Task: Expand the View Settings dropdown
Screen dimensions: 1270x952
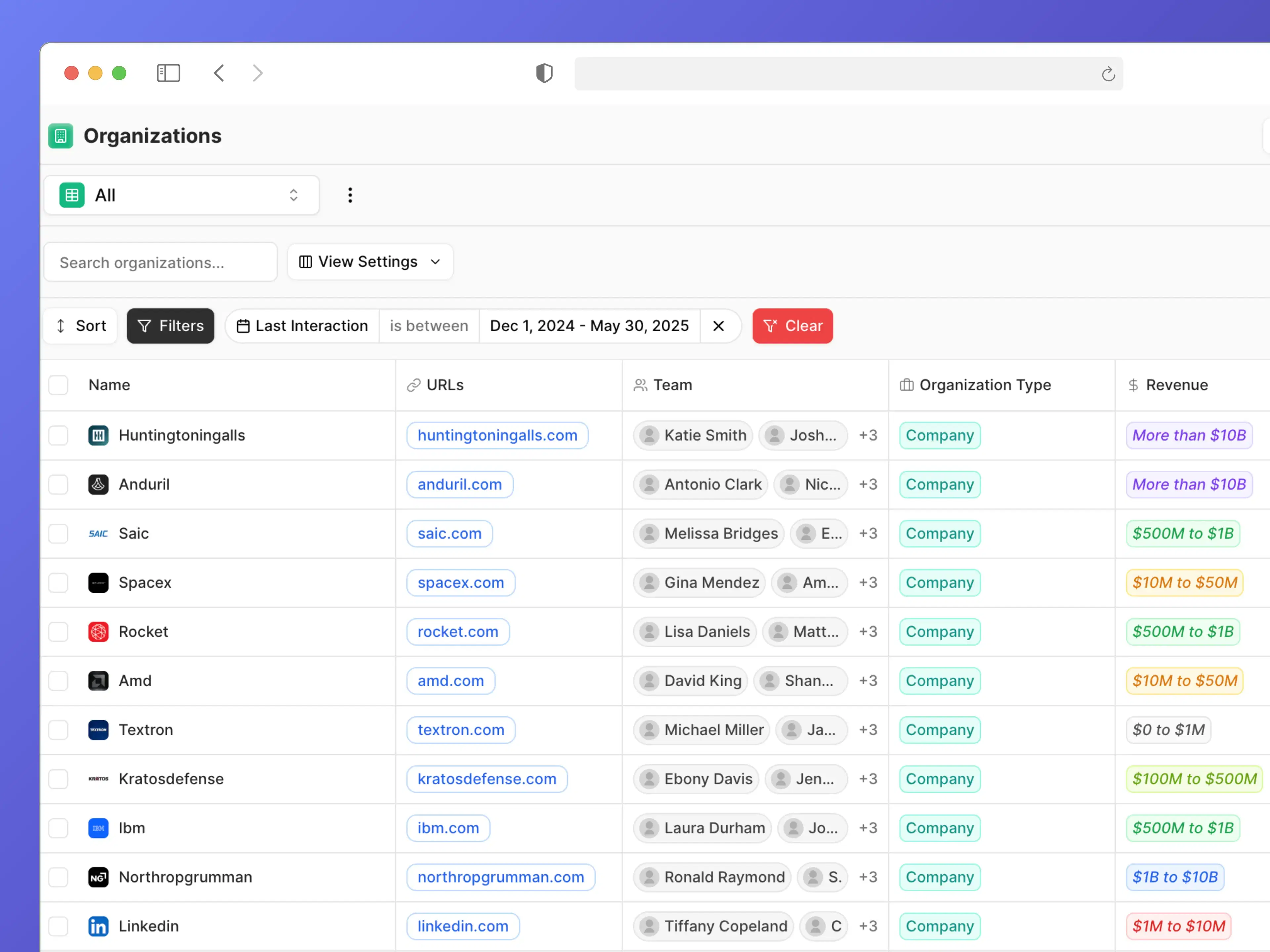Action: (x=370, y=262)
